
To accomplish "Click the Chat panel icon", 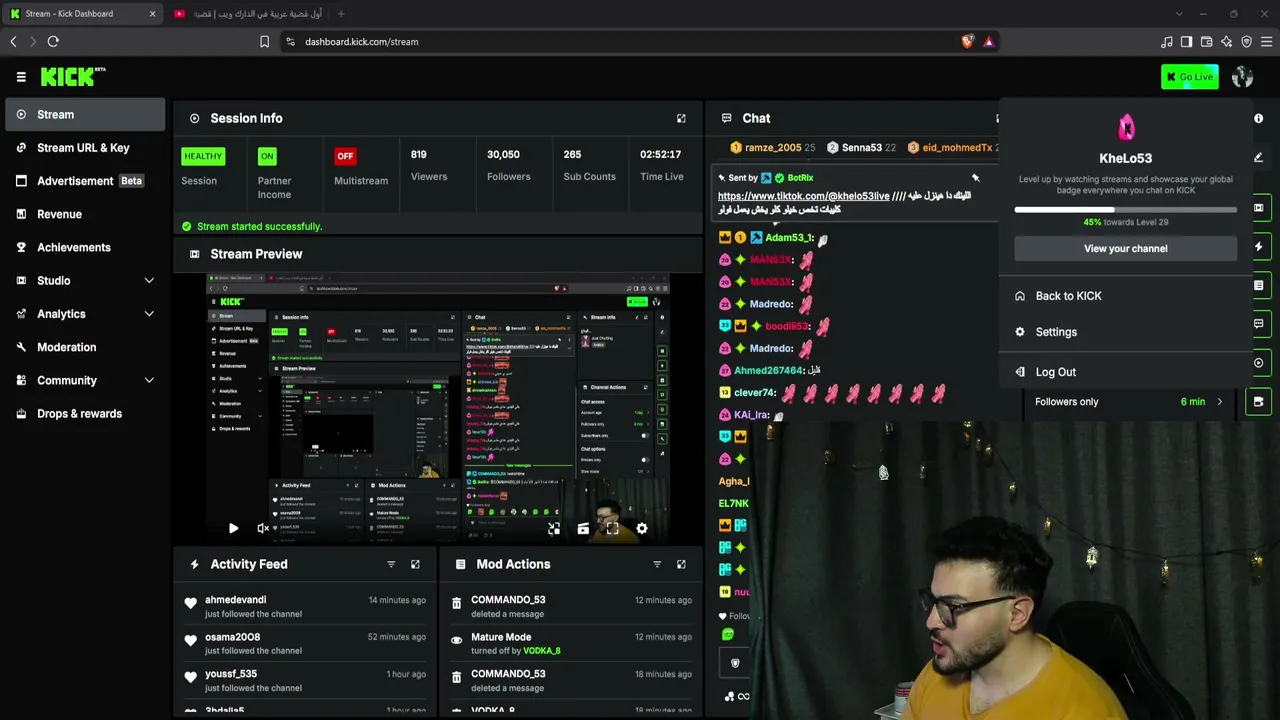I will (726, 118).
